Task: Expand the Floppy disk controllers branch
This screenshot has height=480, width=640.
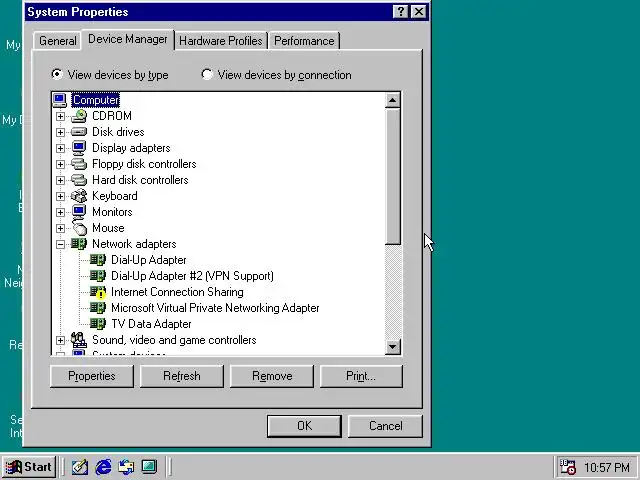Action: point(60,164)
